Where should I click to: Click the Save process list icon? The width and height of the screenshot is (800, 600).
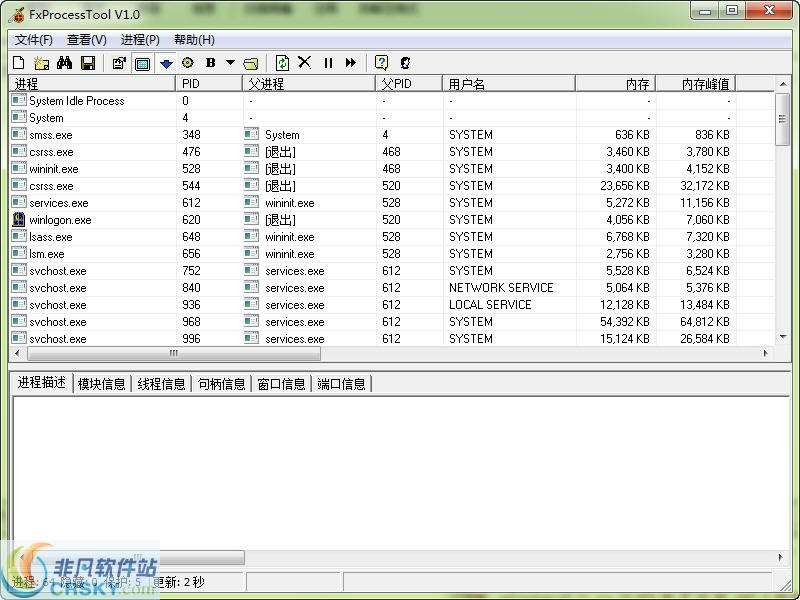pyautogui.click(x=88, y=62)
